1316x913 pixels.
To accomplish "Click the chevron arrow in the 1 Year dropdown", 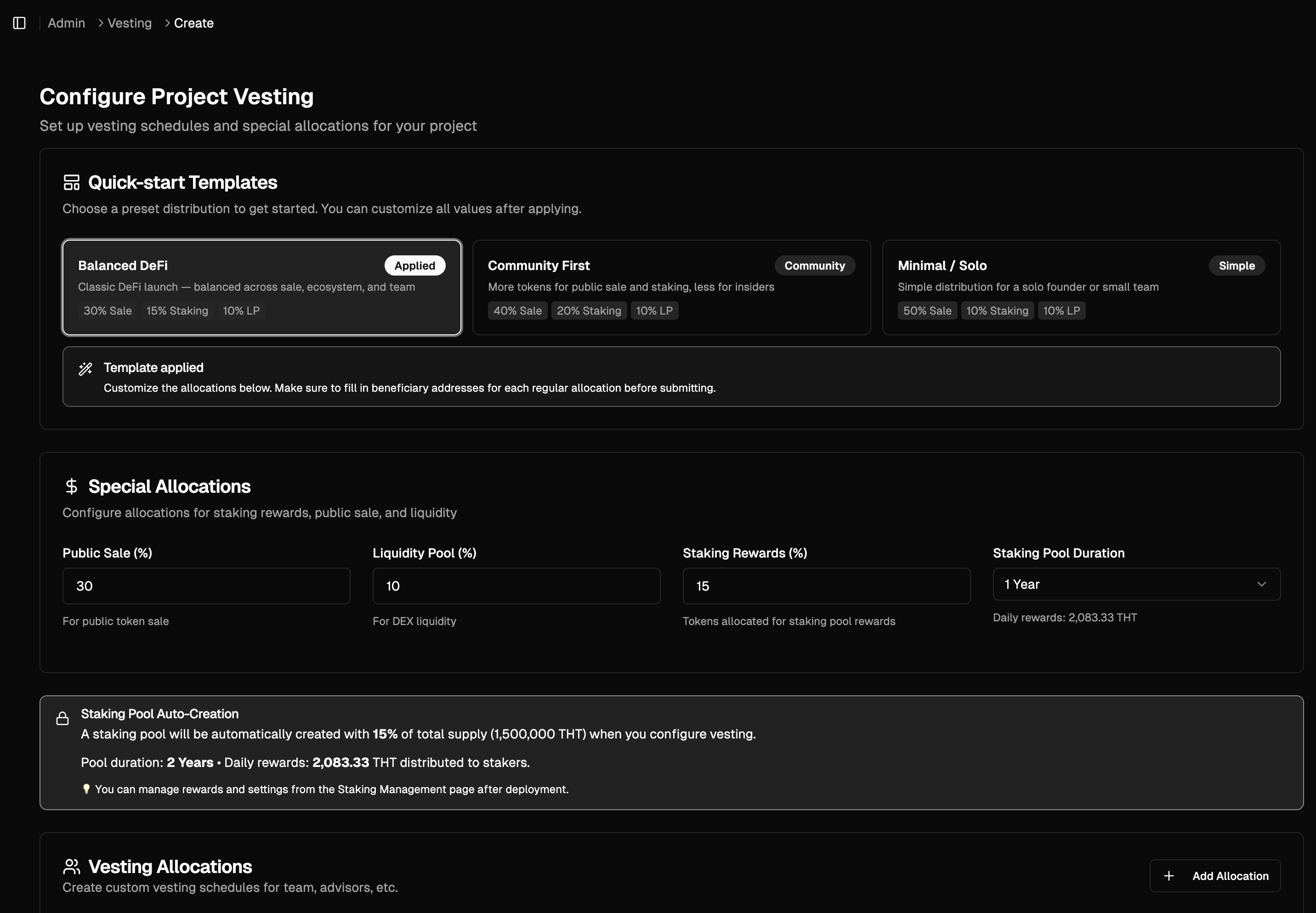I will tap(1261, 584).
